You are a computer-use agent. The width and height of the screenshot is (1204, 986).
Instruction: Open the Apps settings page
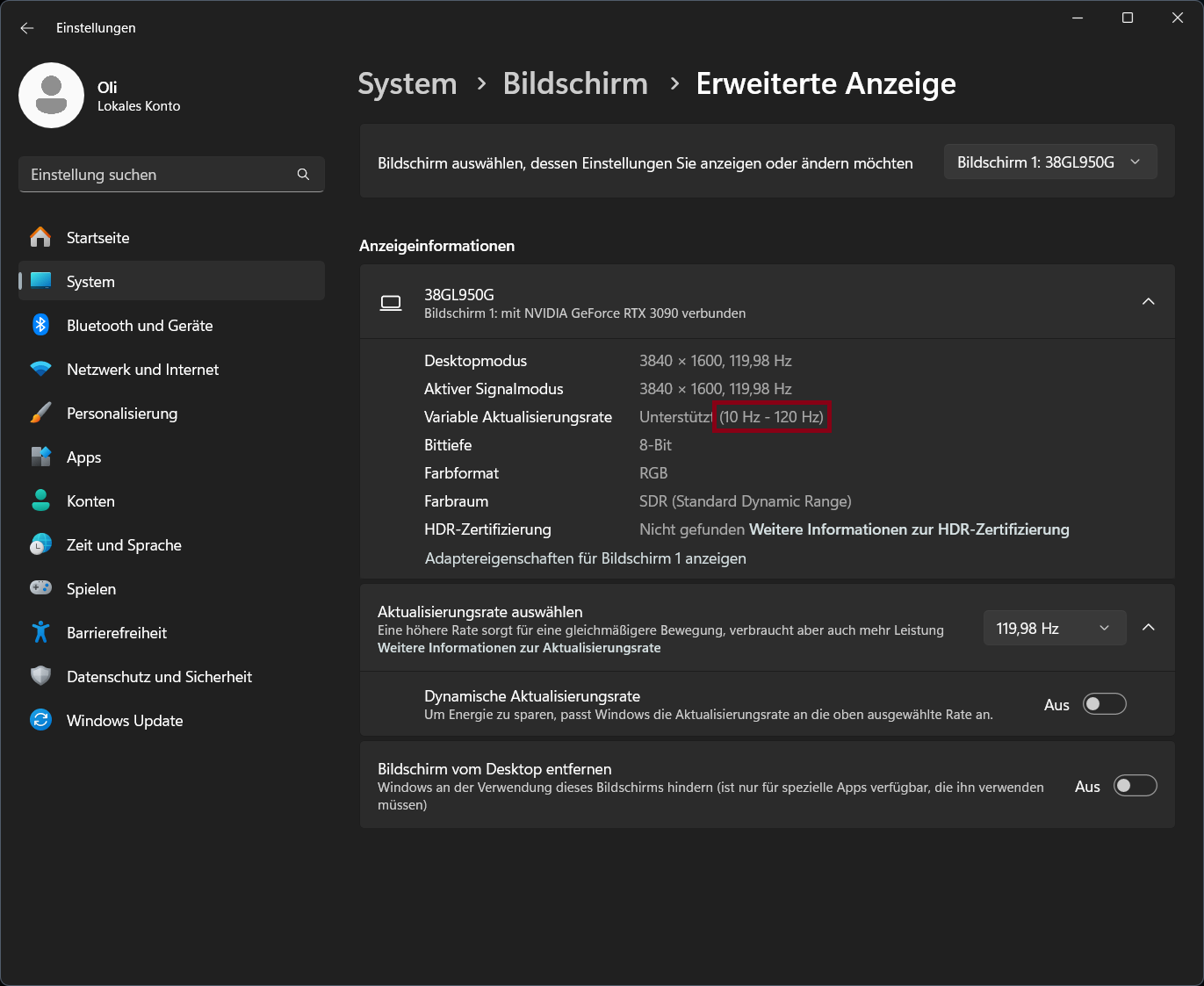coord(171,457)
